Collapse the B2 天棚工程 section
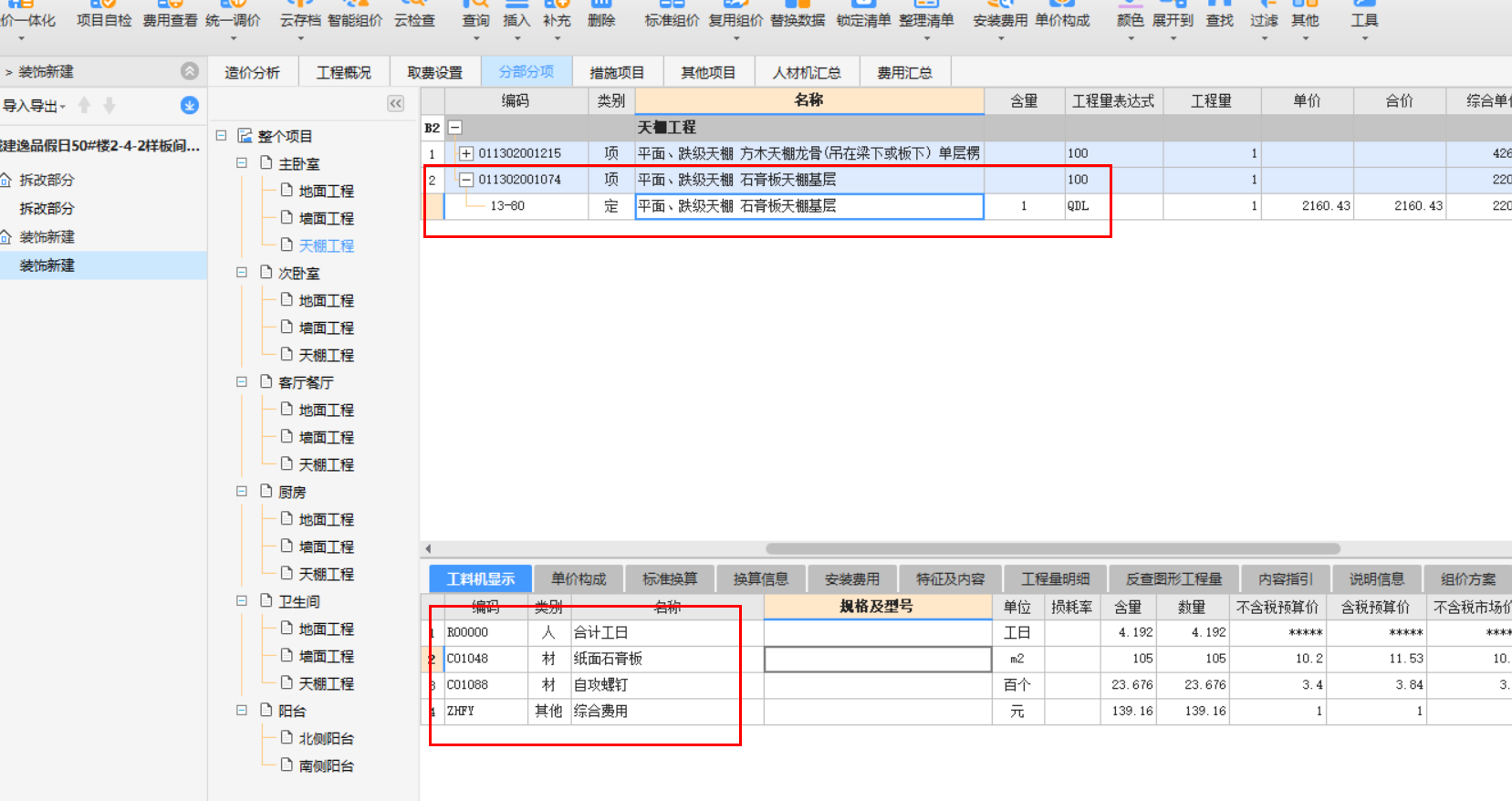Screen dimensions: 1512x801 tap(454, 128)
